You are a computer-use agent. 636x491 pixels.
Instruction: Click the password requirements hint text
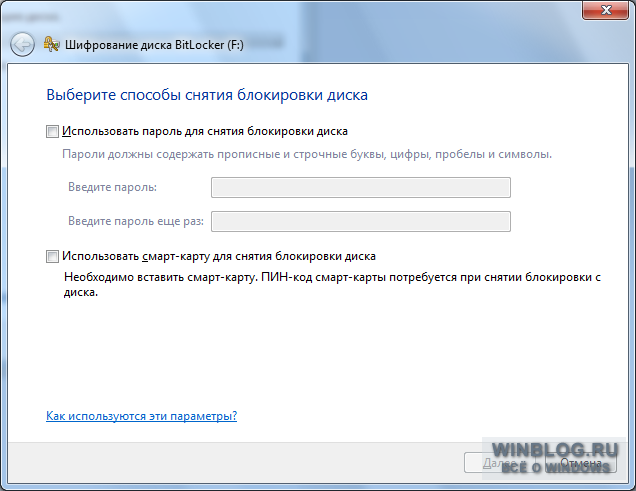(x=307, y=154)
